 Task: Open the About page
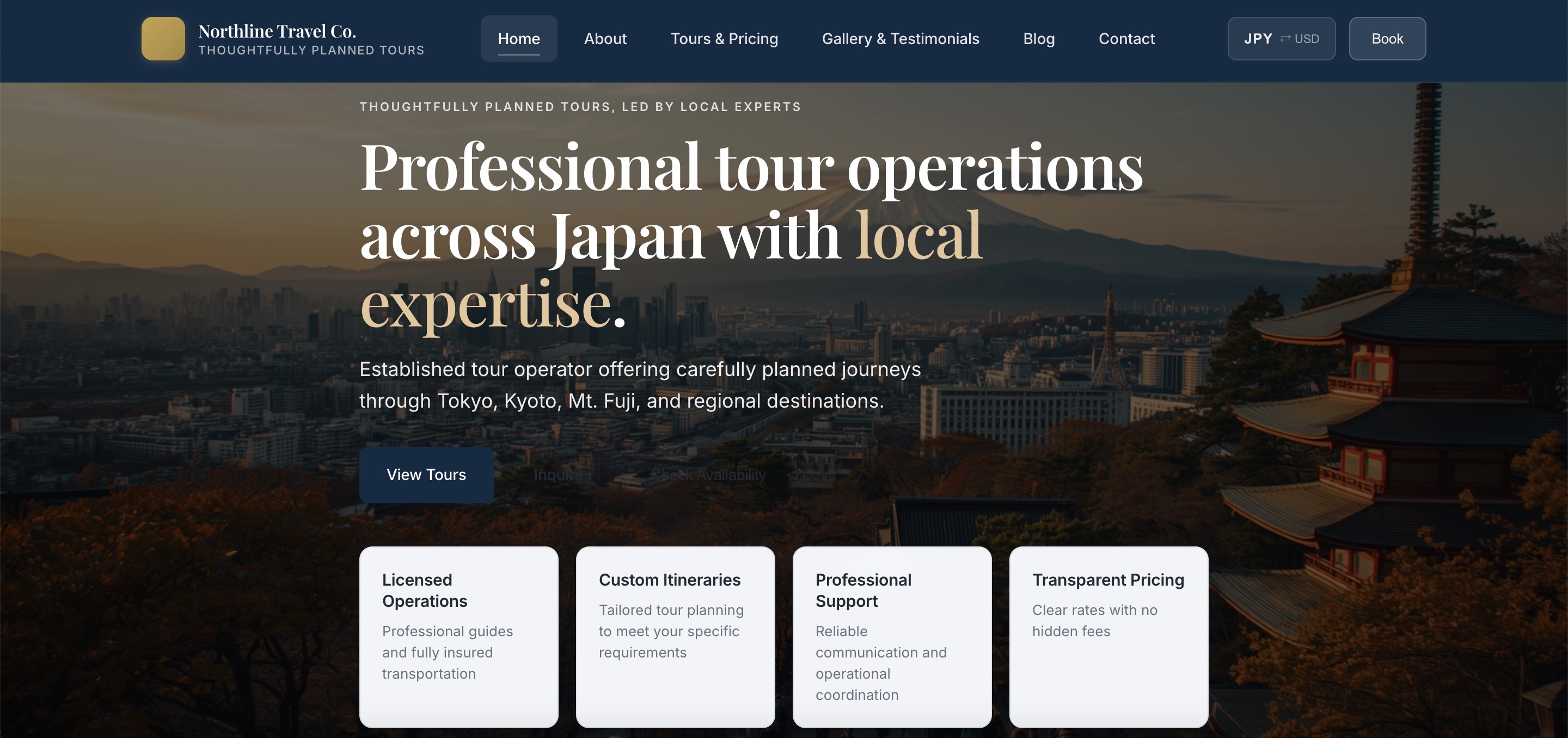pyautogui.click(x=605, y=38)
